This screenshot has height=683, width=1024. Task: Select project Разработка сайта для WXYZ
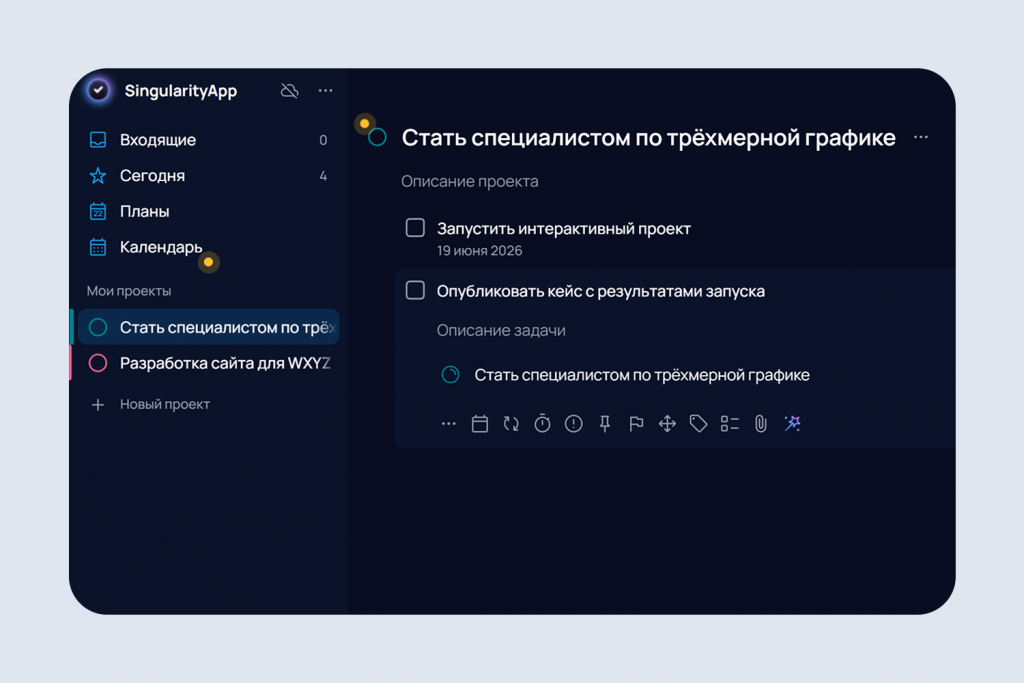click(208, 363)
